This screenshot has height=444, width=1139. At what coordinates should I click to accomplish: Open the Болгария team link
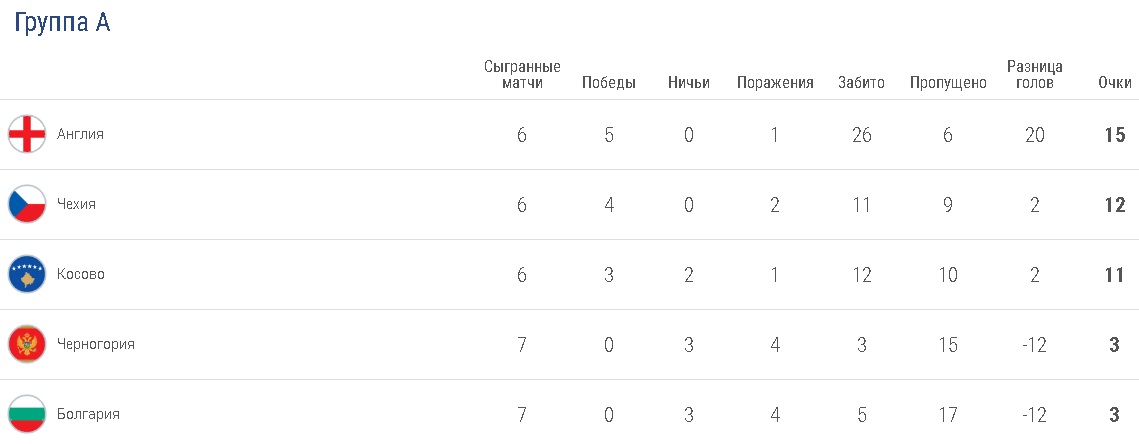point(89,414)
